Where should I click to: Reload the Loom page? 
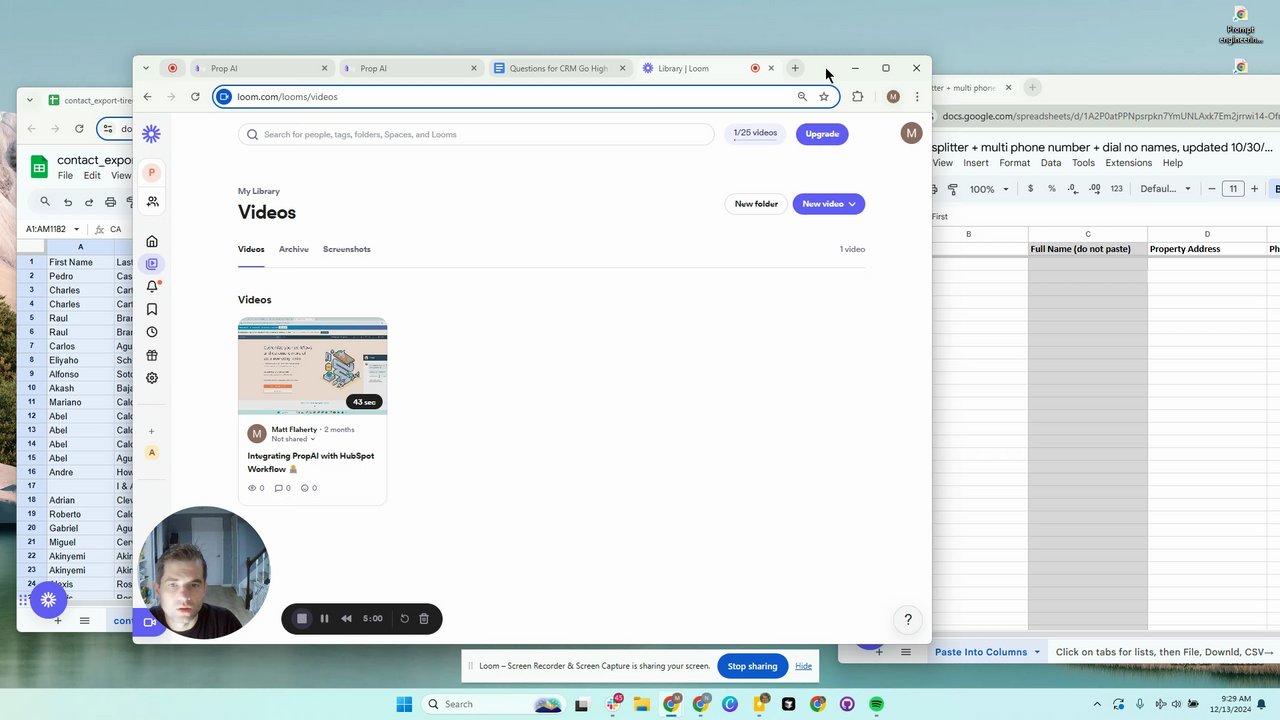point(195,97)
